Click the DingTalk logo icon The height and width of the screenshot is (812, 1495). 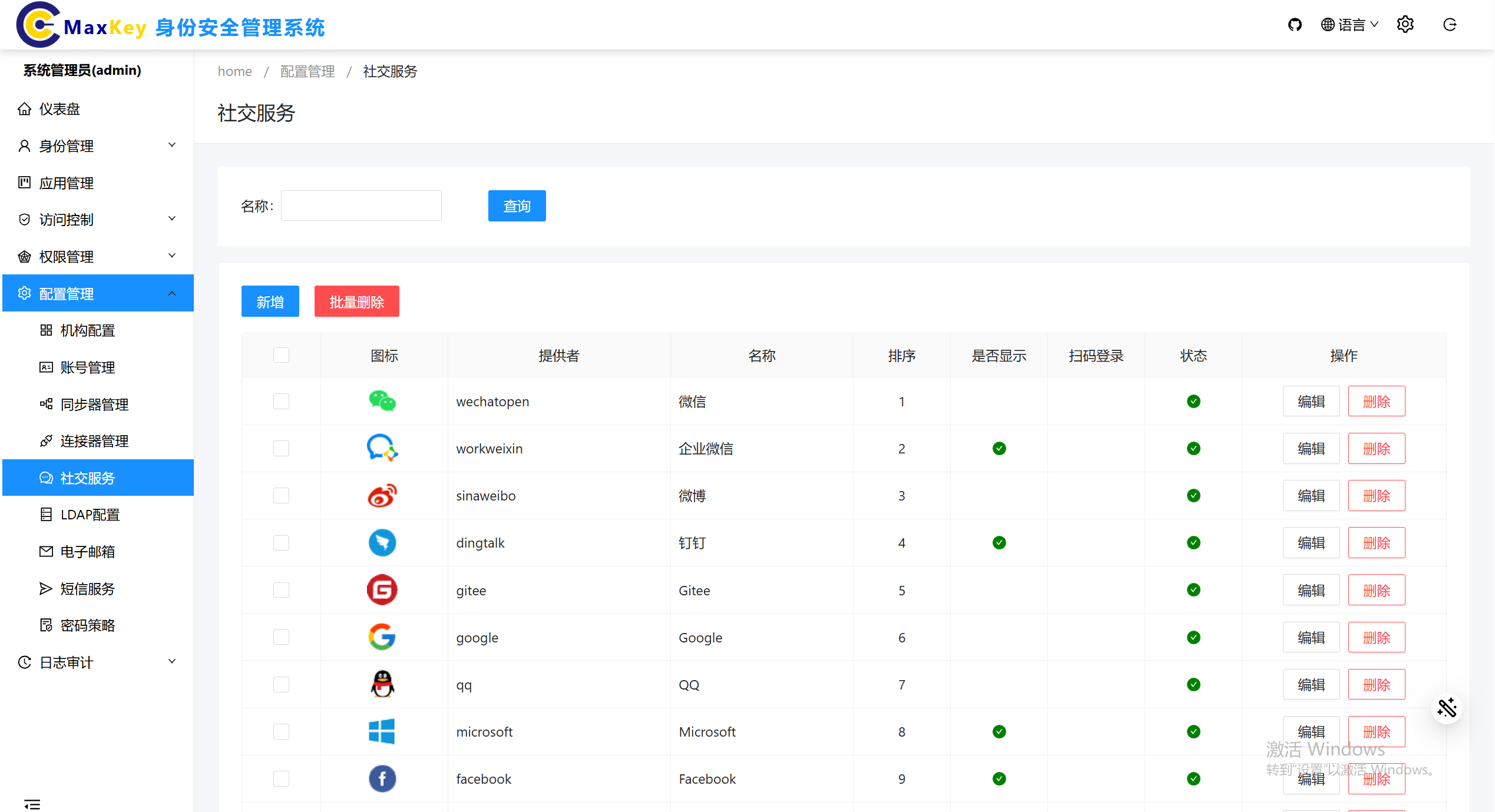pos(382,543)
